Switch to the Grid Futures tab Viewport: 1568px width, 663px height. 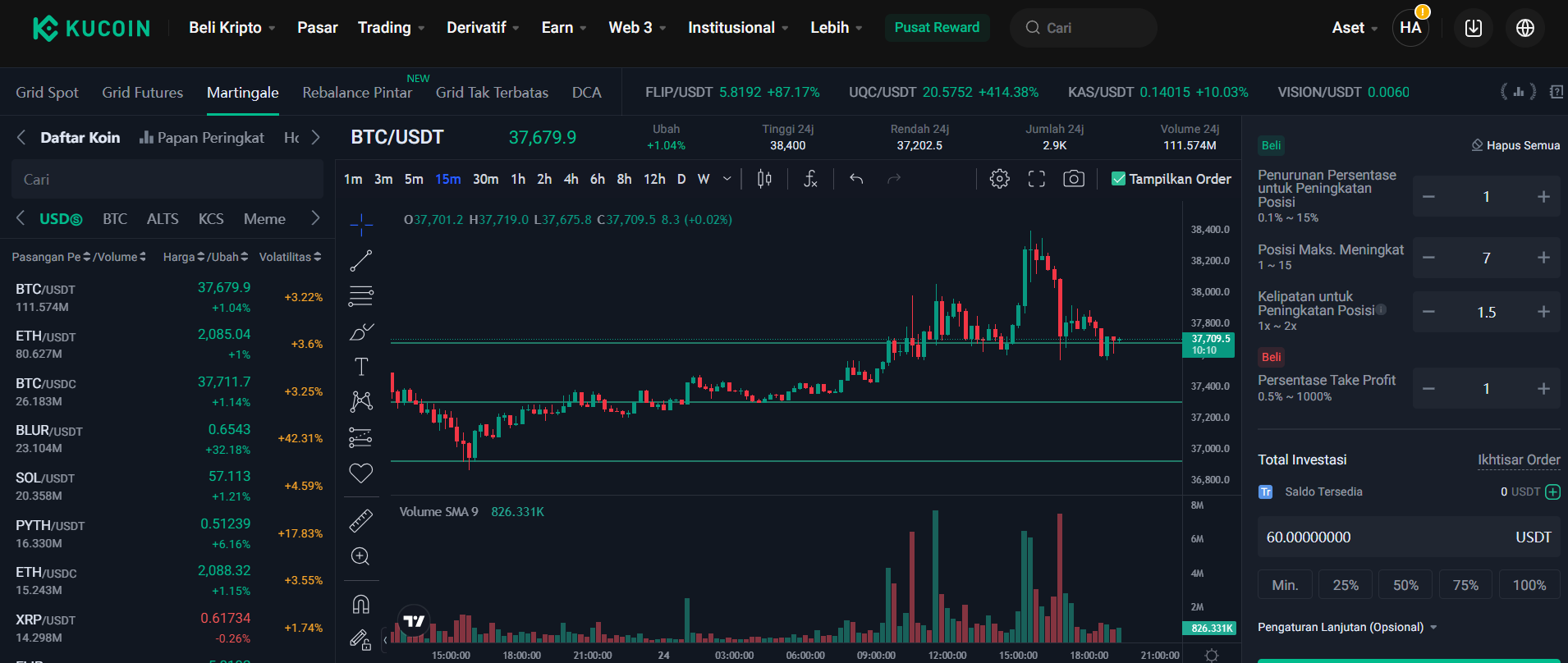[x=143, y=93]
